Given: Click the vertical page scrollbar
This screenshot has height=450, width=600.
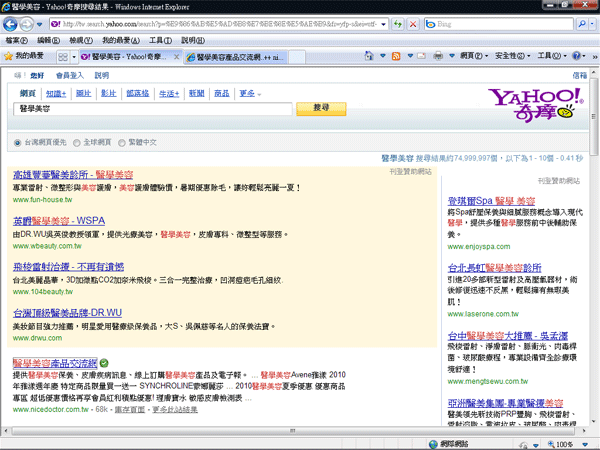Looking at the screenshot, I should [x=594, y=250].
